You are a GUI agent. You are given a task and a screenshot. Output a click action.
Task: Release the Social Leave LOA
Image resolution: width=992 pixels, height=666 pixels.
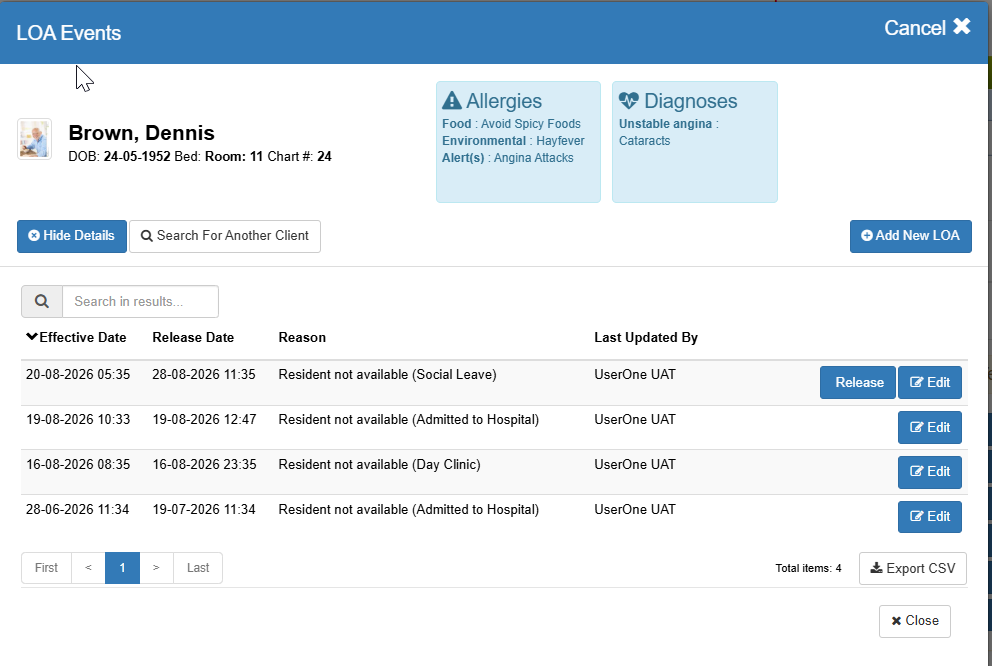[x=858, y=383]
